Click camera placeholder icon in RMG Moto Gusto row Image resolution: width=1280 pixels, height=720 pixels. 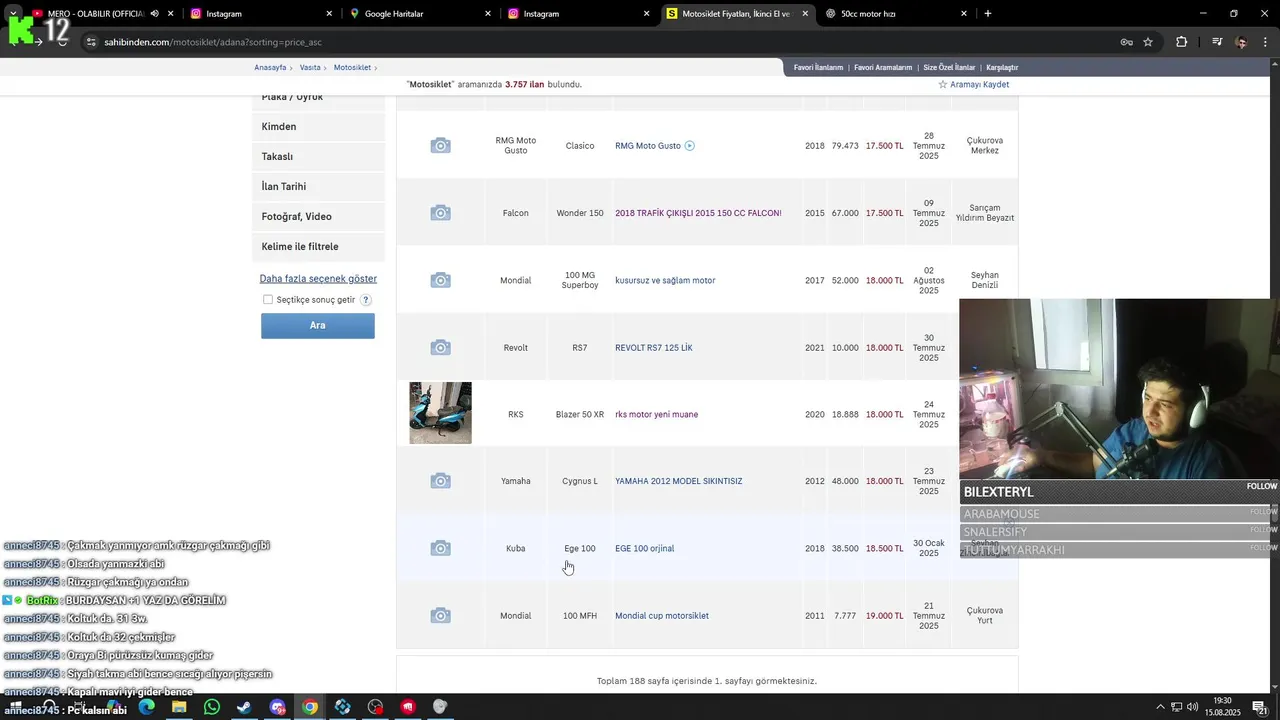[x=440, y=146]
